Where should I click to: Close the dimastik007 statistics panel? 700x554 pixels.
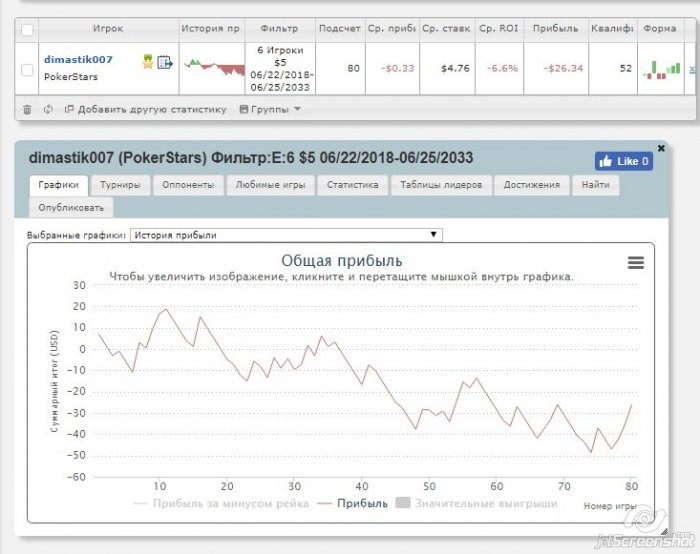pos(661,148)
